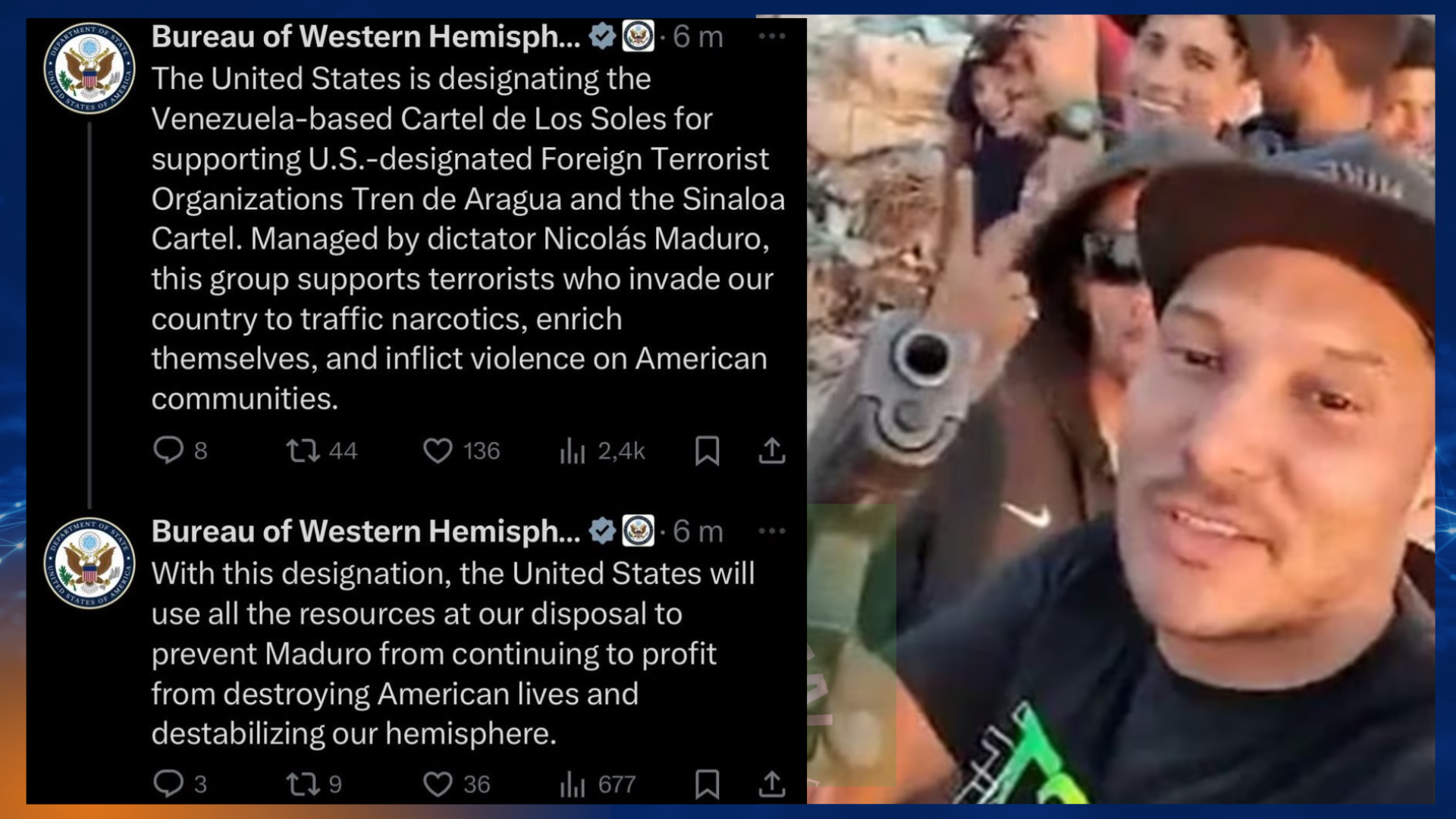Open the second tweet's State Department avatar
This screenshot has height=819, width=1456.
89,563
